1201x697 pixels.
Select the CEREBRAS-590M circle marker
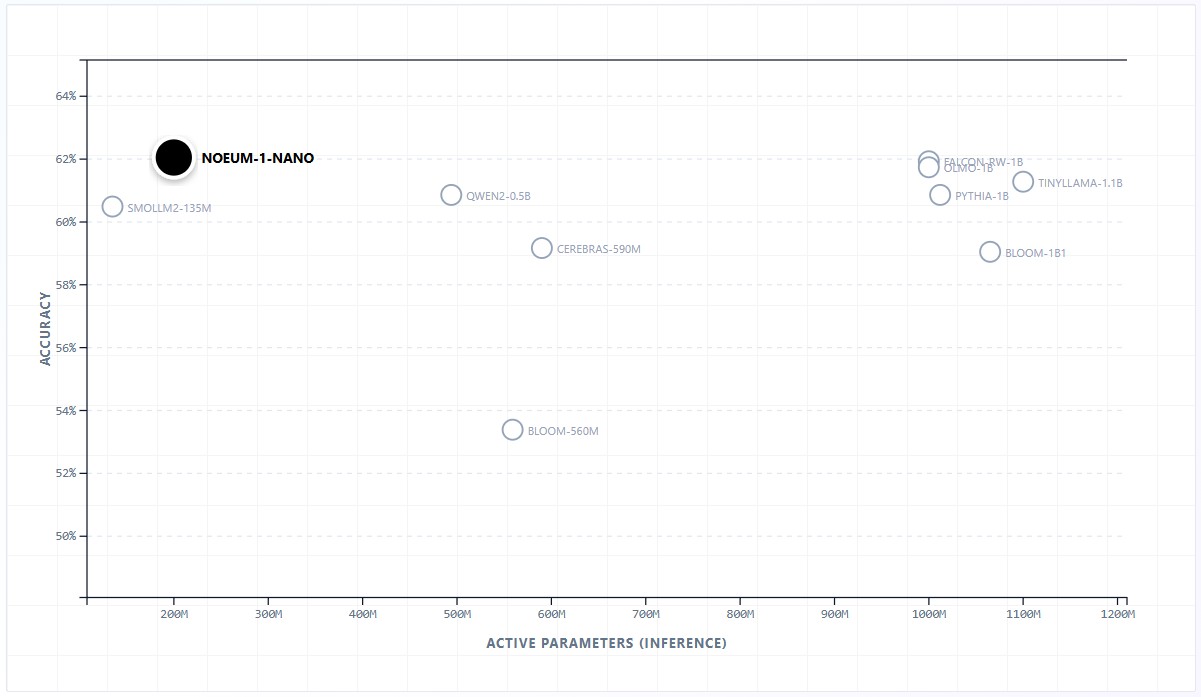542,248
